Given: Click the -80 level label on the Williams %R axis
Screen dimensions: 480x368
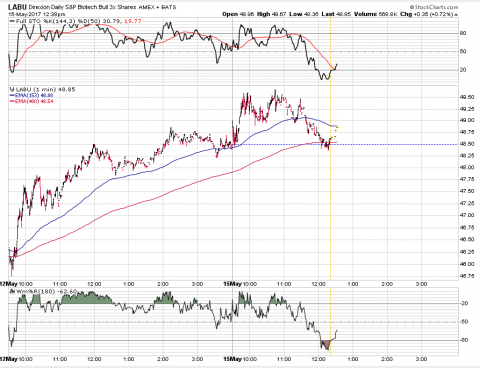Looking at the screenshot, I should pyautogui.click(x=464, y=340).
